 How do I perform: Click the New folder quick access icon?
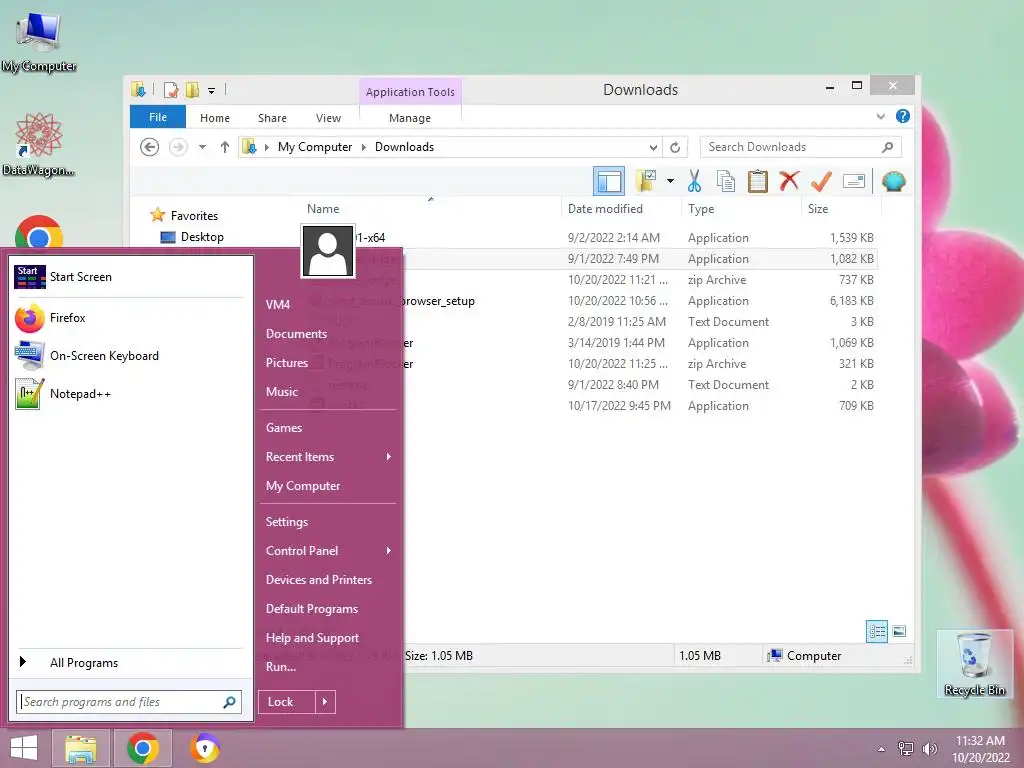pyautogui.click(x=192, y=89)
